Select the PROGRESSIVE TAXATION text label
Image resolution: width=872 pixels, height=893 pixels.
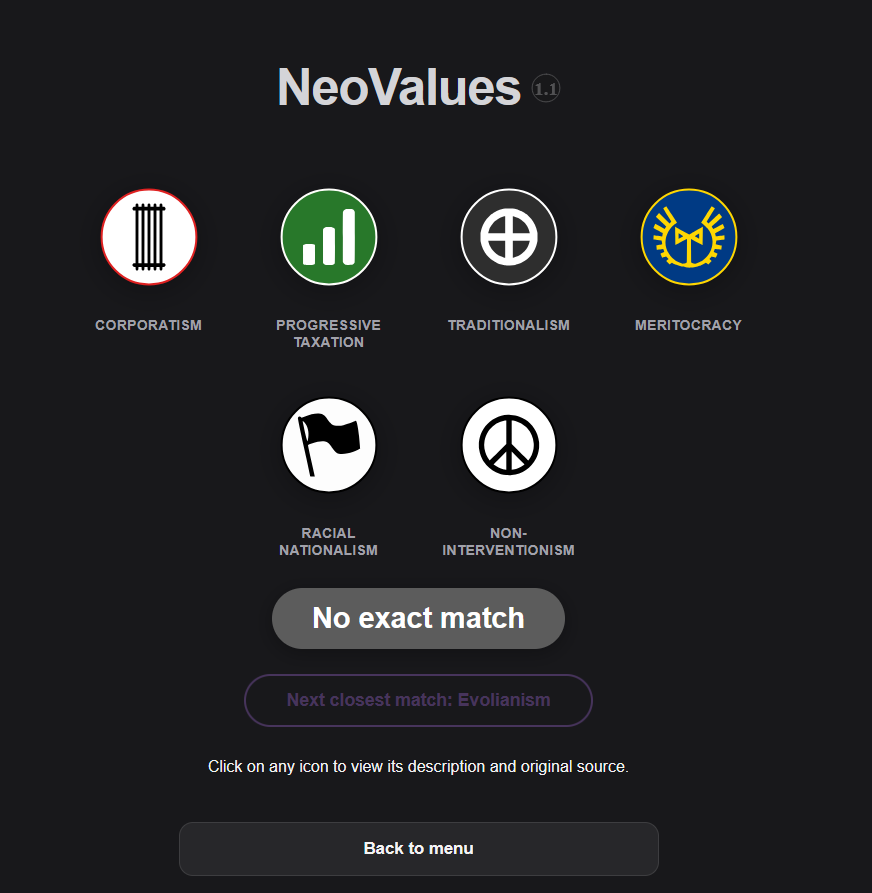tap(329, 333)
